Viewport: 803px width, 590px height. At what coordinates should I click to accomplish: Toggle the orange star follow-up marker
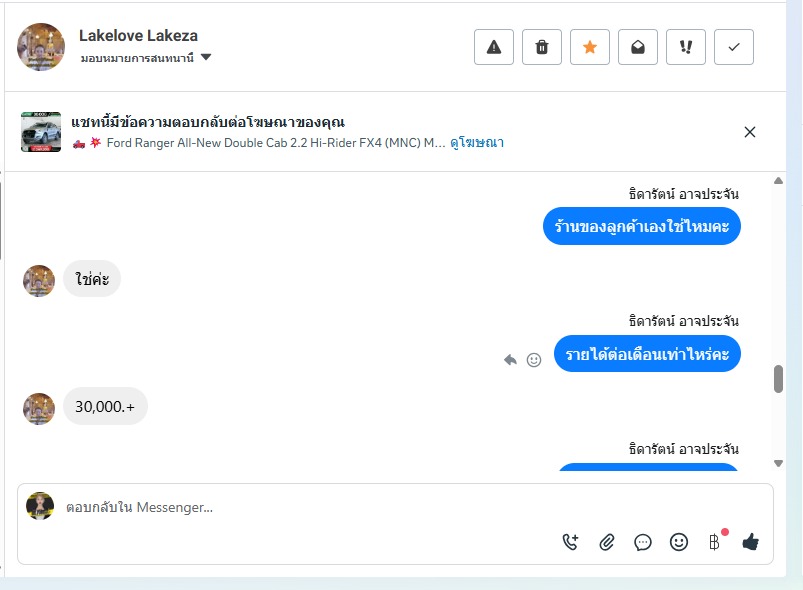pyautogui.click(x=590, y=47)
